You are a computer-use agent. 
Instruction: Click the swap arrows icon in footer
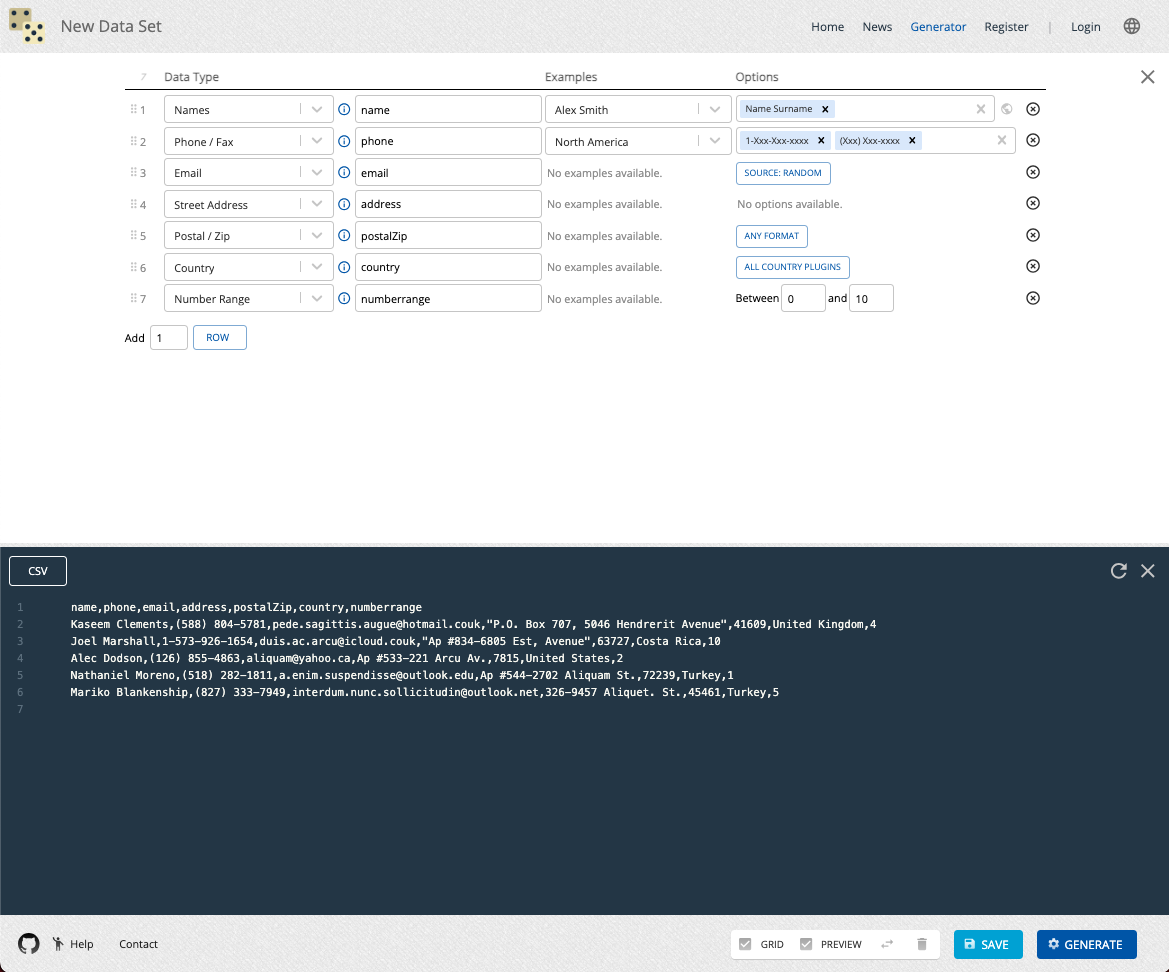coord(887,944)
